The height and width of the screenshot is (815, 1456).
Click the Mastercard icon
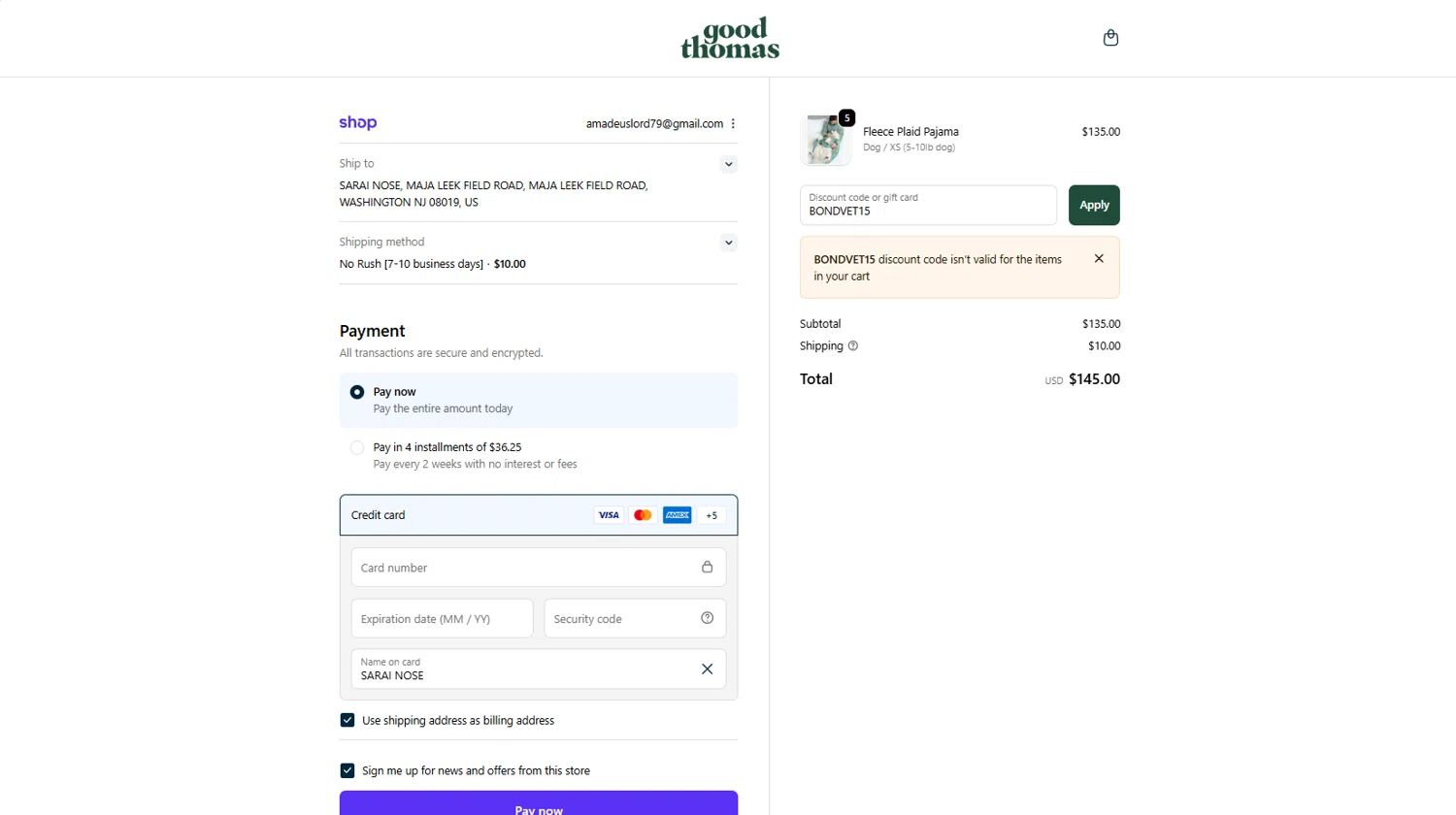643,515
